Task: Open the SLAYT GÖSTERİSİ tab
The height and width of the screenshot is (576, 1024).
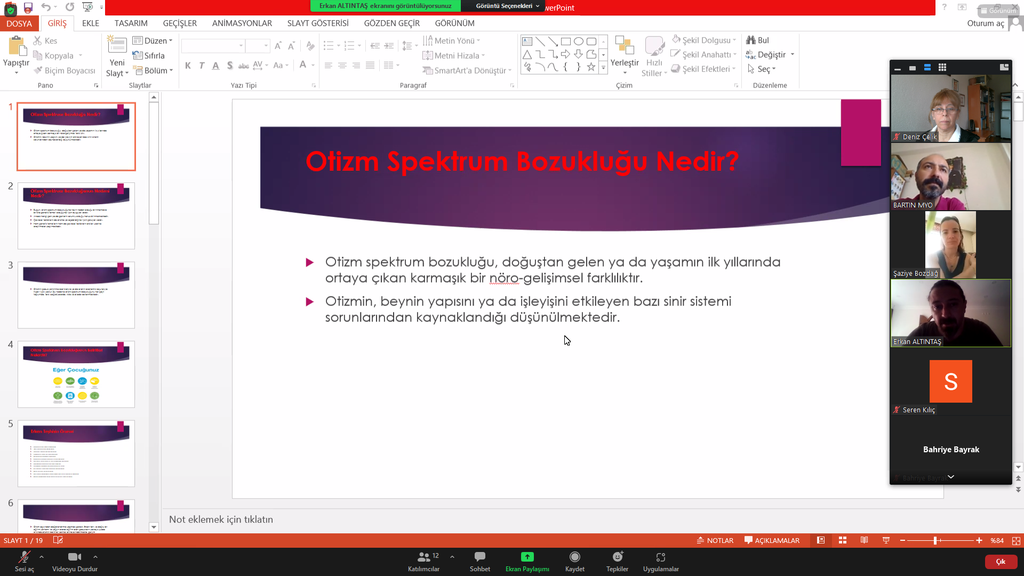Action: (x=318, y=23)
